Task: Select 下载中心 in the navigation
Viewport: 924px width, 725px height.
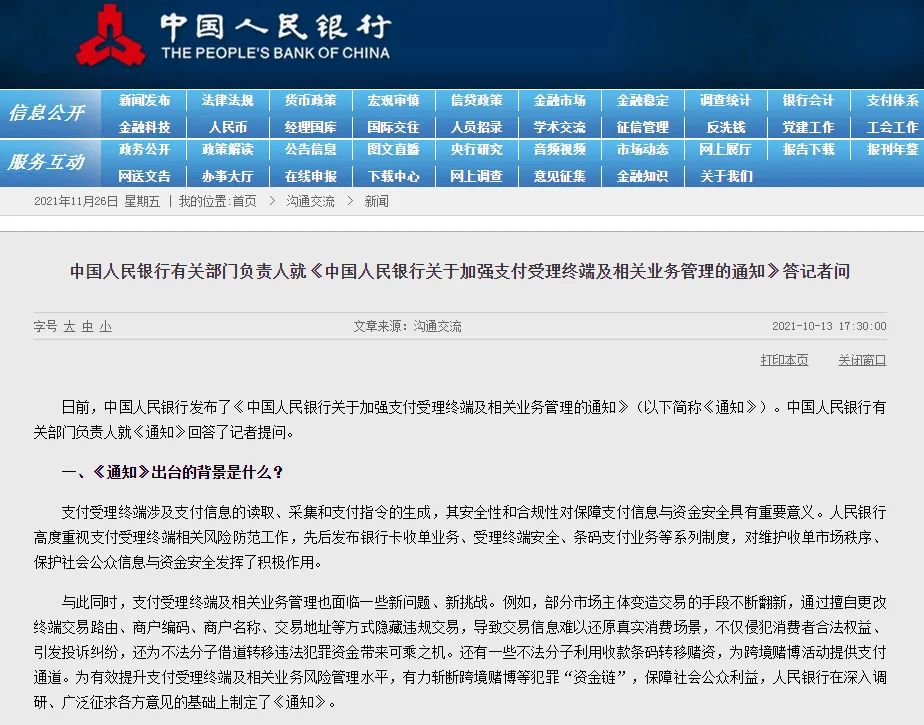Action: 394,176
